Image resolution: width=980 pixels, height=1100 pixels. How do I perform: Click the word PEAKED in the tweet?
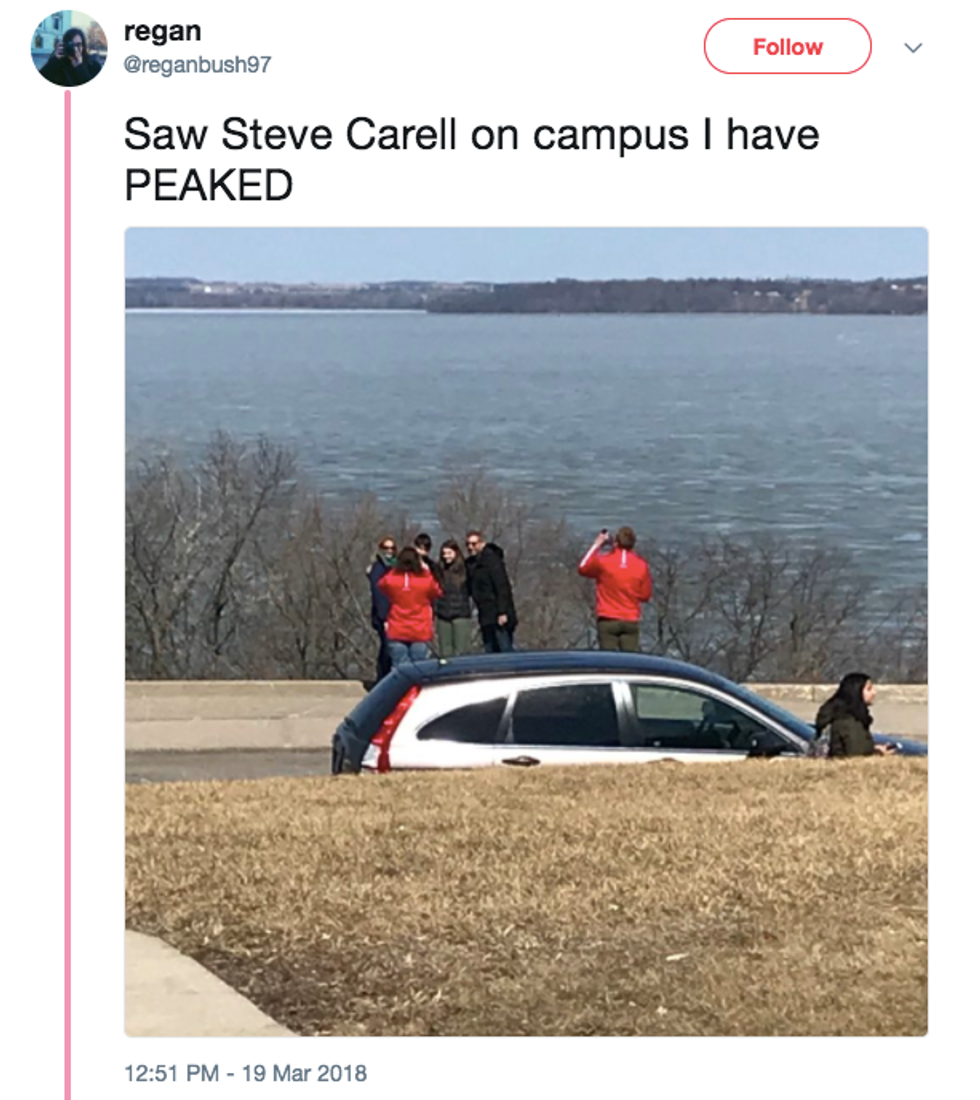pyautogui.click(x=208, y=185)
